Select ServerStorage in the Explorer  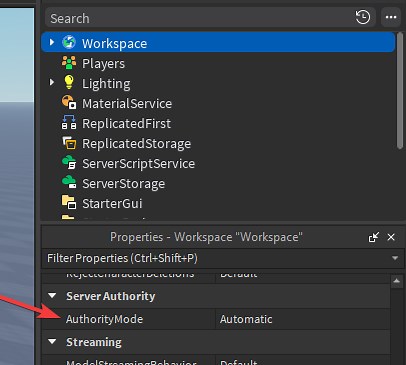[123, 183]
